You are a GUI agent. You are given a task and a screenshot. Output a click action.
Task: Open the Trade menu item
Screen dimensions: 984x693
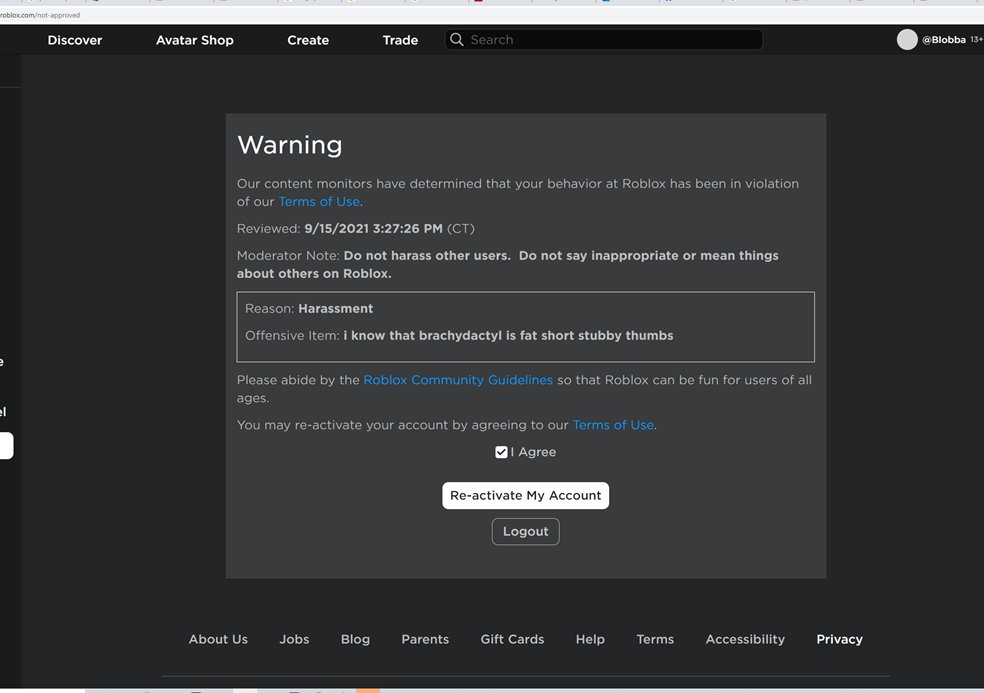point(400,40)
